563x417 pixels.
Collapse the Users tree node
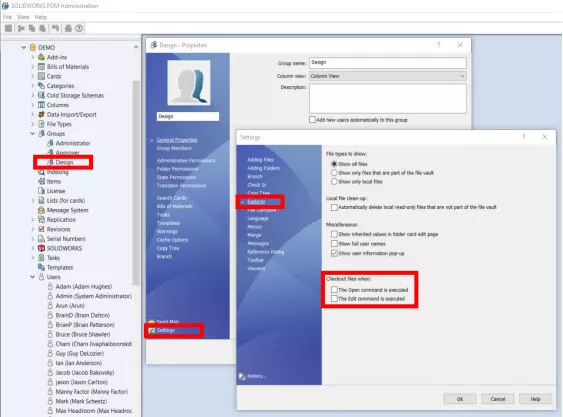click(x=32, y=277)
